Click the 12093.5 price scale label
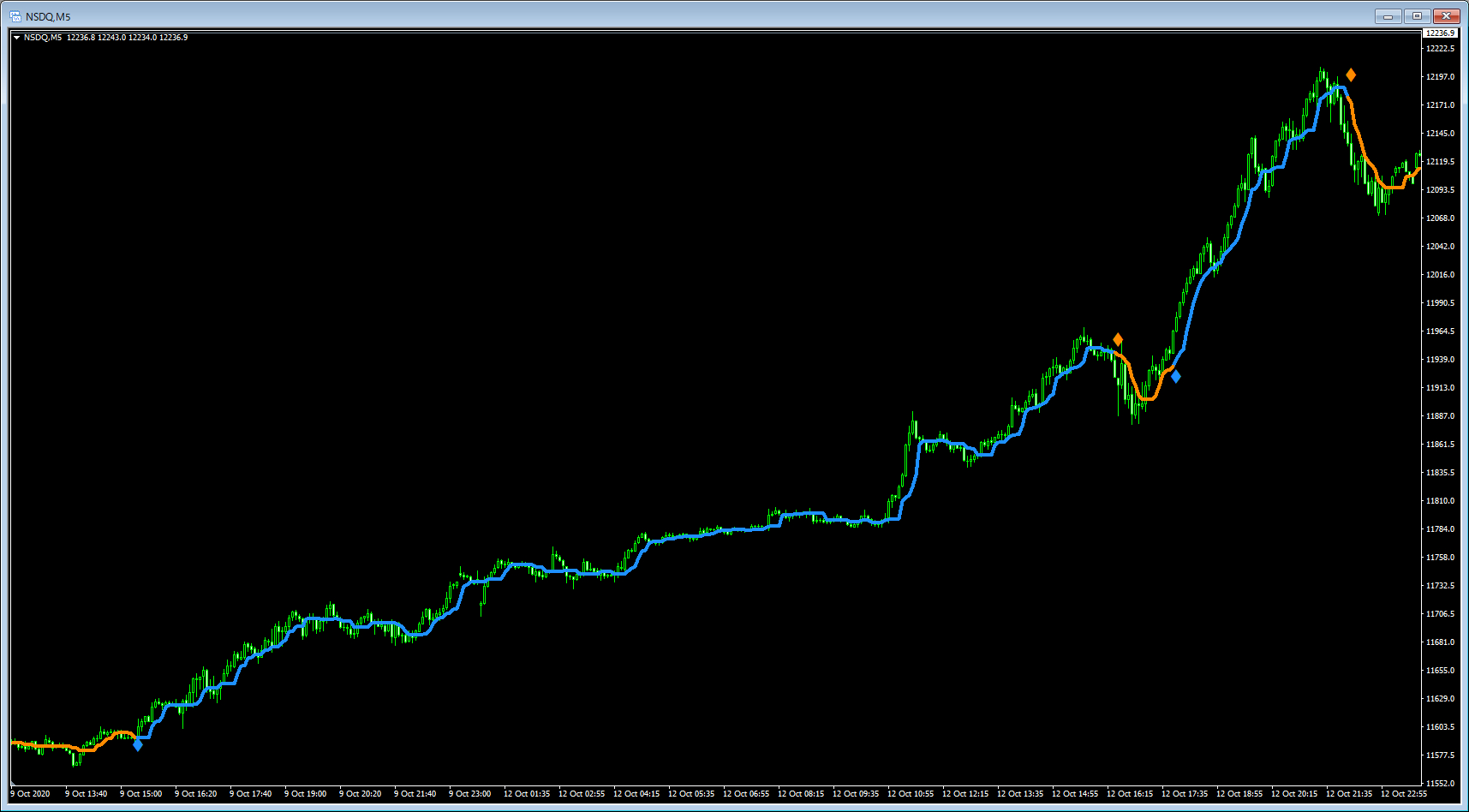This screenshot has height=812, width=1469. coord(1440,190)
